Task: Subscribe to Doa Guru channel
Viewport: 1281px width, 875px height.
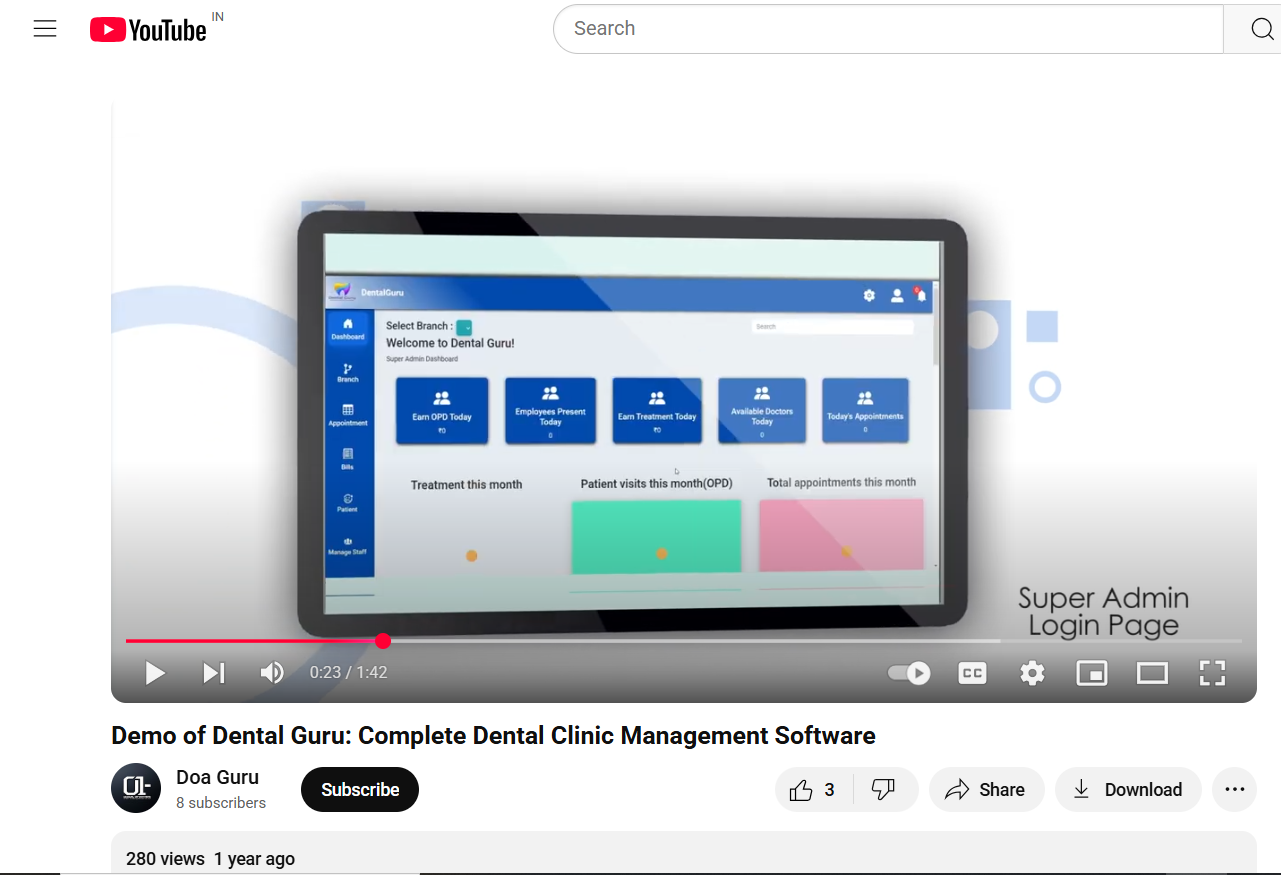Action: 360,790
